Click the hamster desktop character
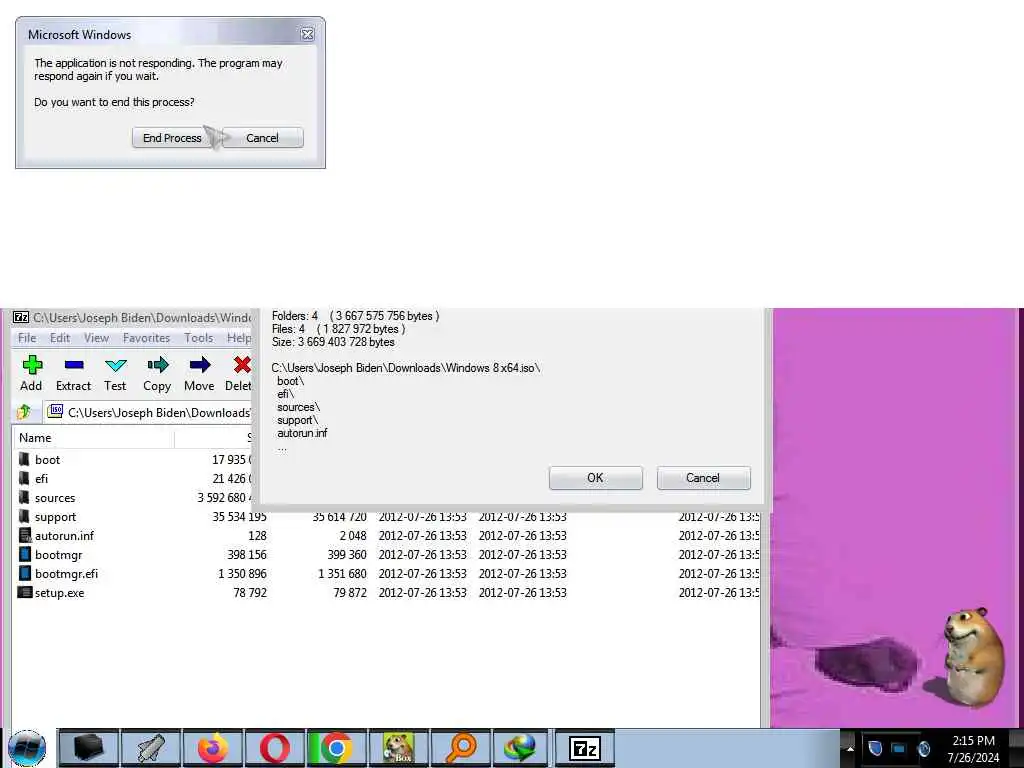The height and width of the screenshot is (768, 1024). pyautogui.click(x=973, y=655)
